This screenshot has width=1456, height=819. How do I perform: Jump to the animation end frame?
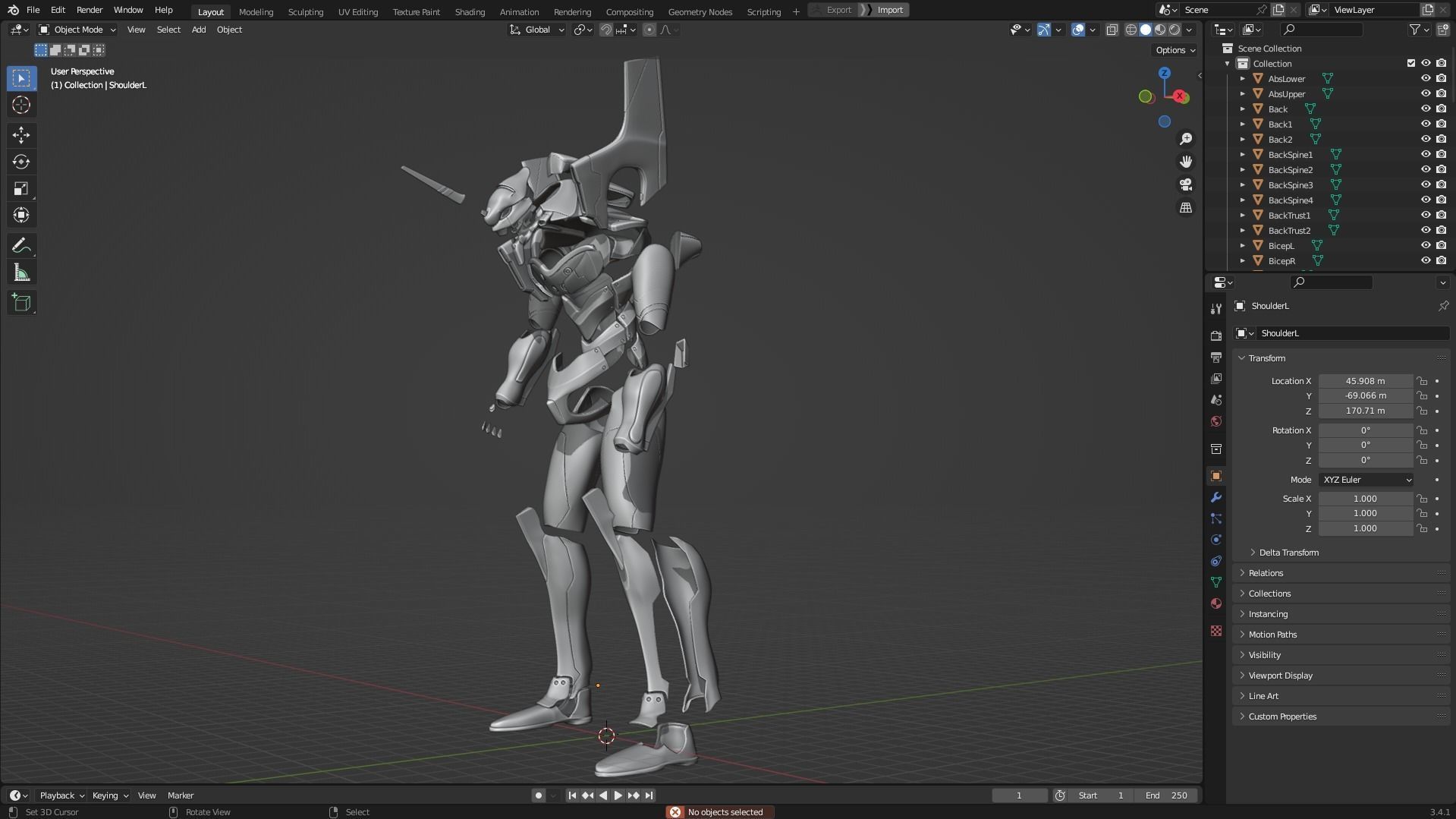649,795
